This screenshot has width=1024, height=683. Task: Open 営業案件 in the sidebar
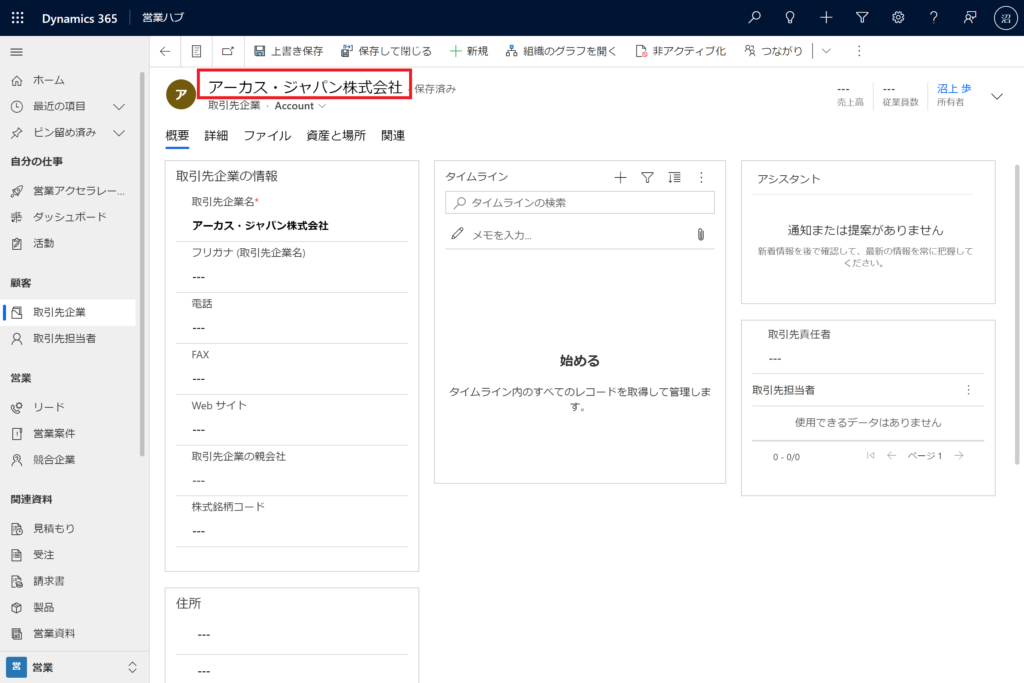pos(54,433)
